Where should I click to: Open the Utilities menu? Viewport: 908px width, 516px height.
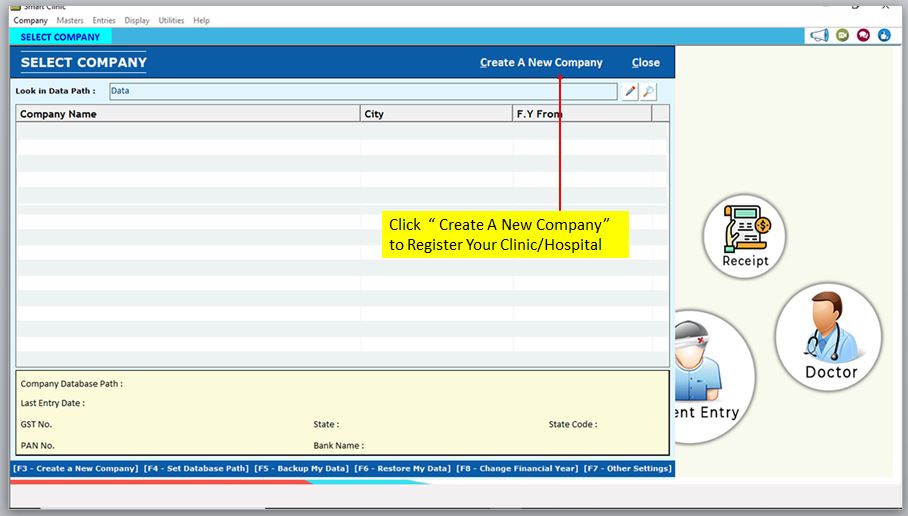[171, 20]
